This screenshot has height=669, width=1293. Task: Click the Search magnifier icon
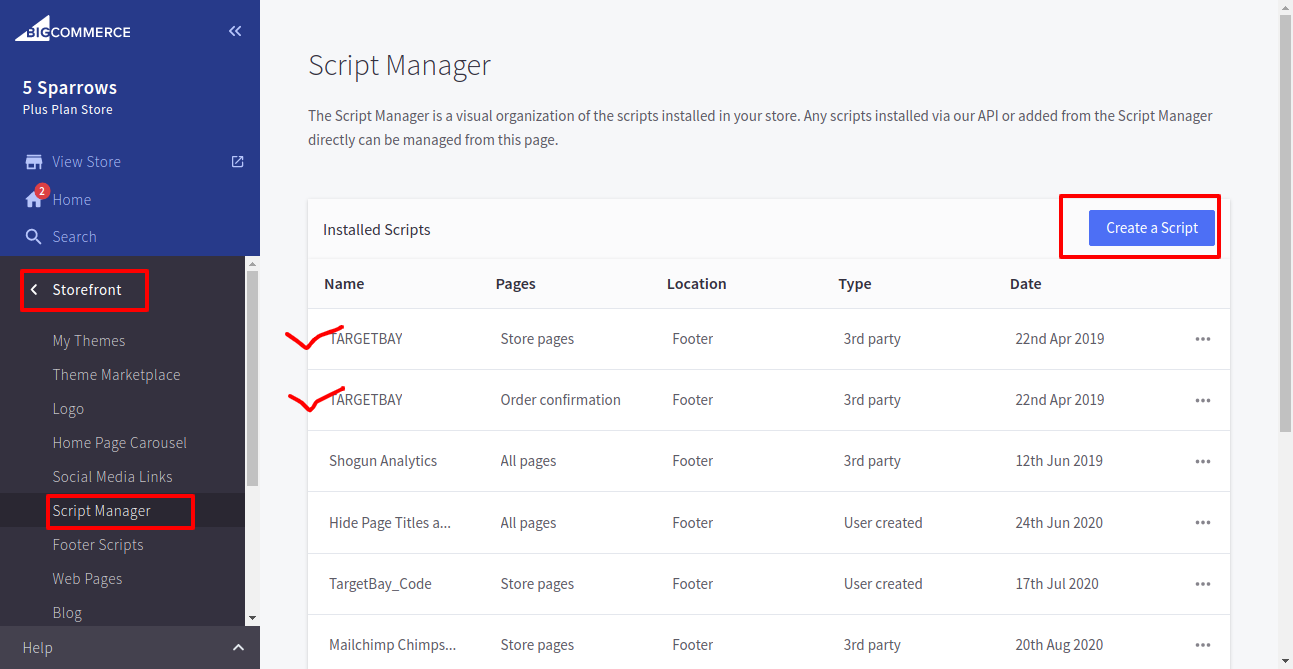34,237
